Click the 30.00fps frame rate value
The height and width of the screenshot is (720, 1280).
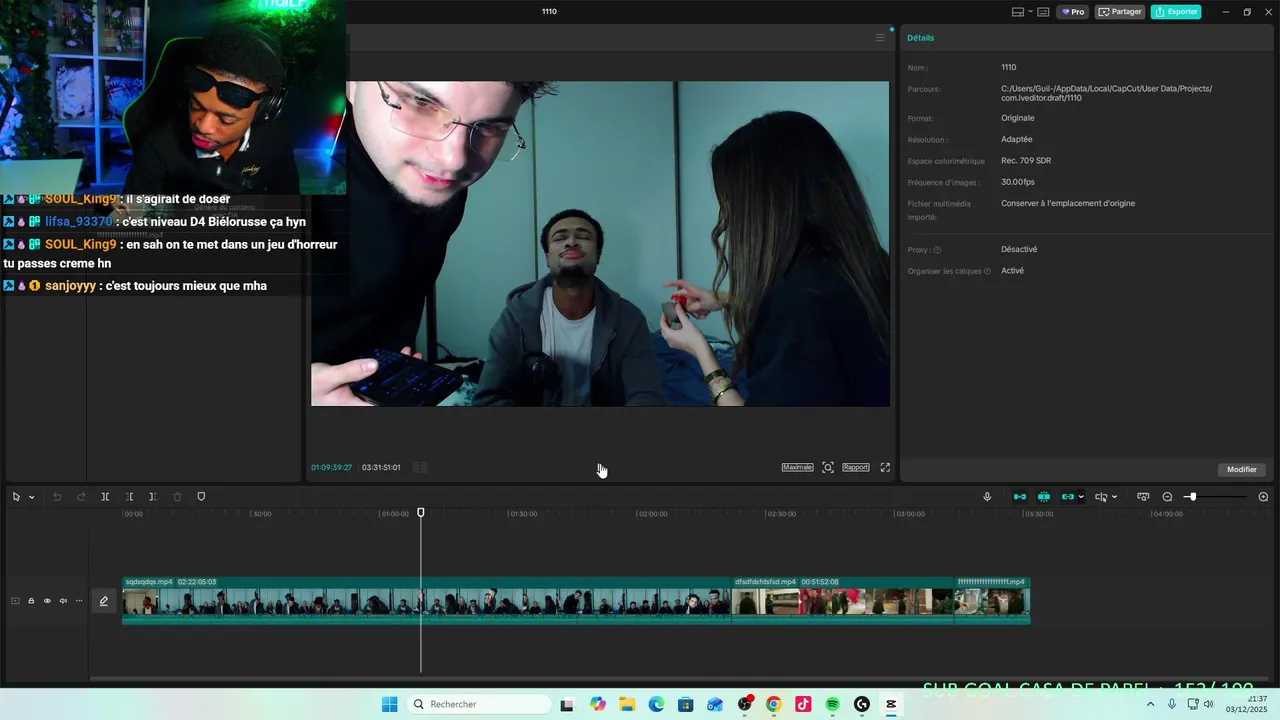click(1018, 182)
